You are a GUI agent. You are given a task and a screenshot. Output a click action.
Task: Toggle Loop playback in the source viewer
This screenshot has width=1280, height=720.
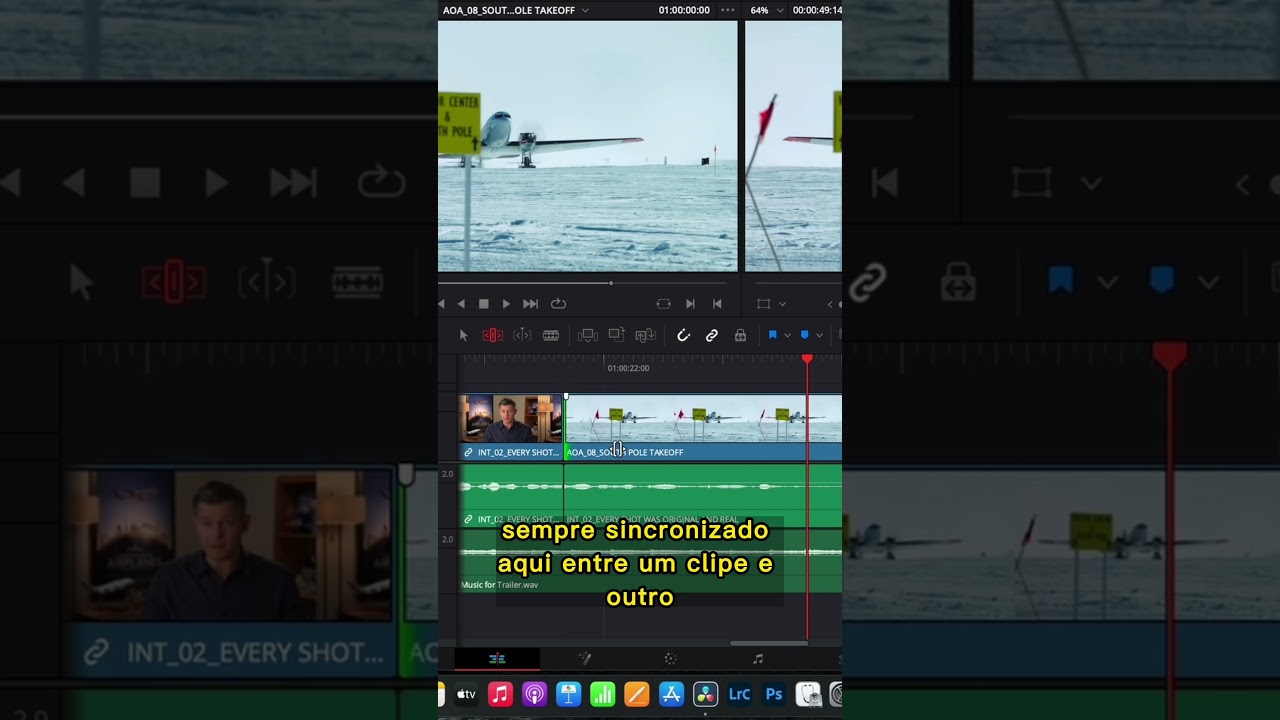click(559, 304)
